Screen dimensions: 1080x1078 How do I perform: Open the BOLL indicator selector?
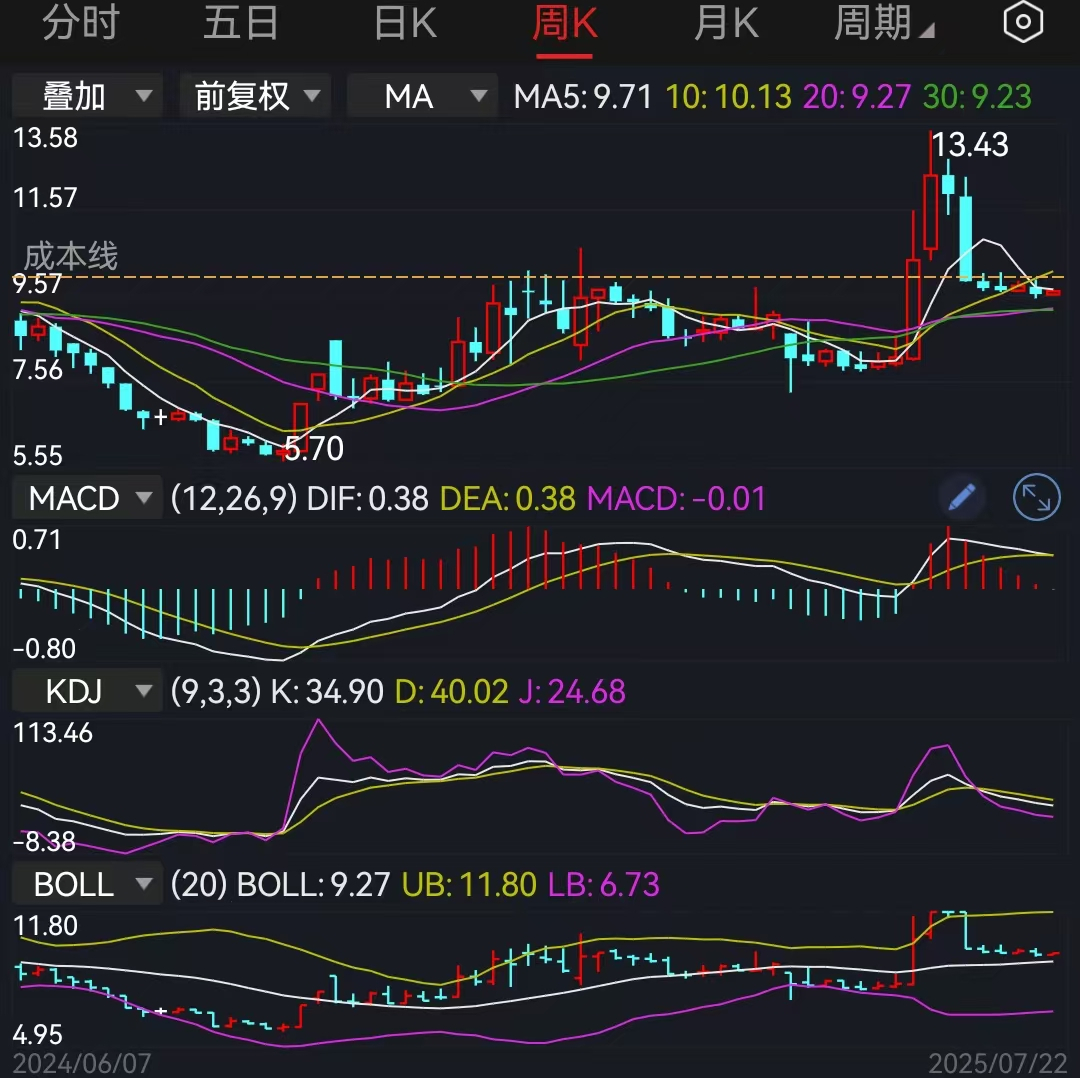[87, 883]
